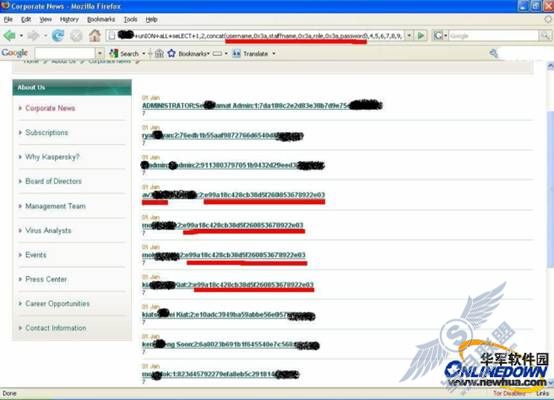This screenshot has width=554, height=400.
Task: Open the Tools menu
Action: click(130, 19)
